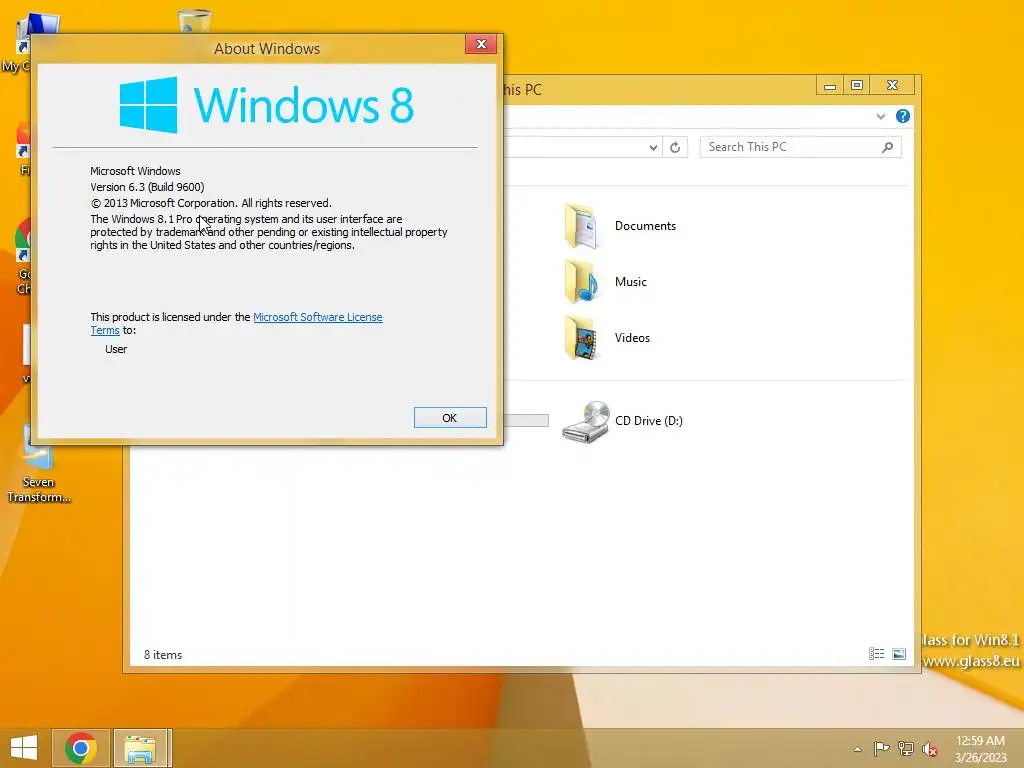Open the Documents folder in This PC
Image resolution: width=1024 pixels, height=768 pixels.
point(620,226)
